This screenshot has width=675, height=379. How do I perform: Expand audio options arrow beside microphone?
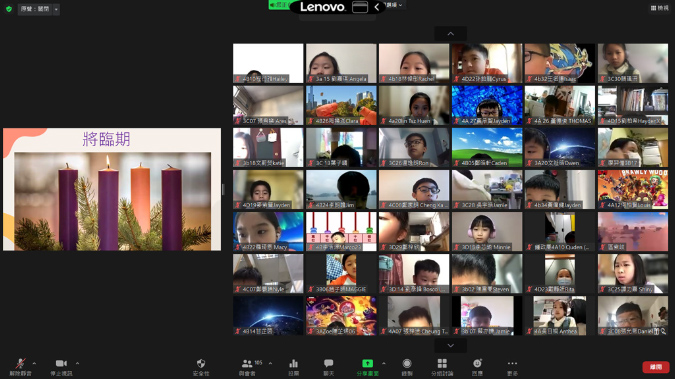click(34, 363)
